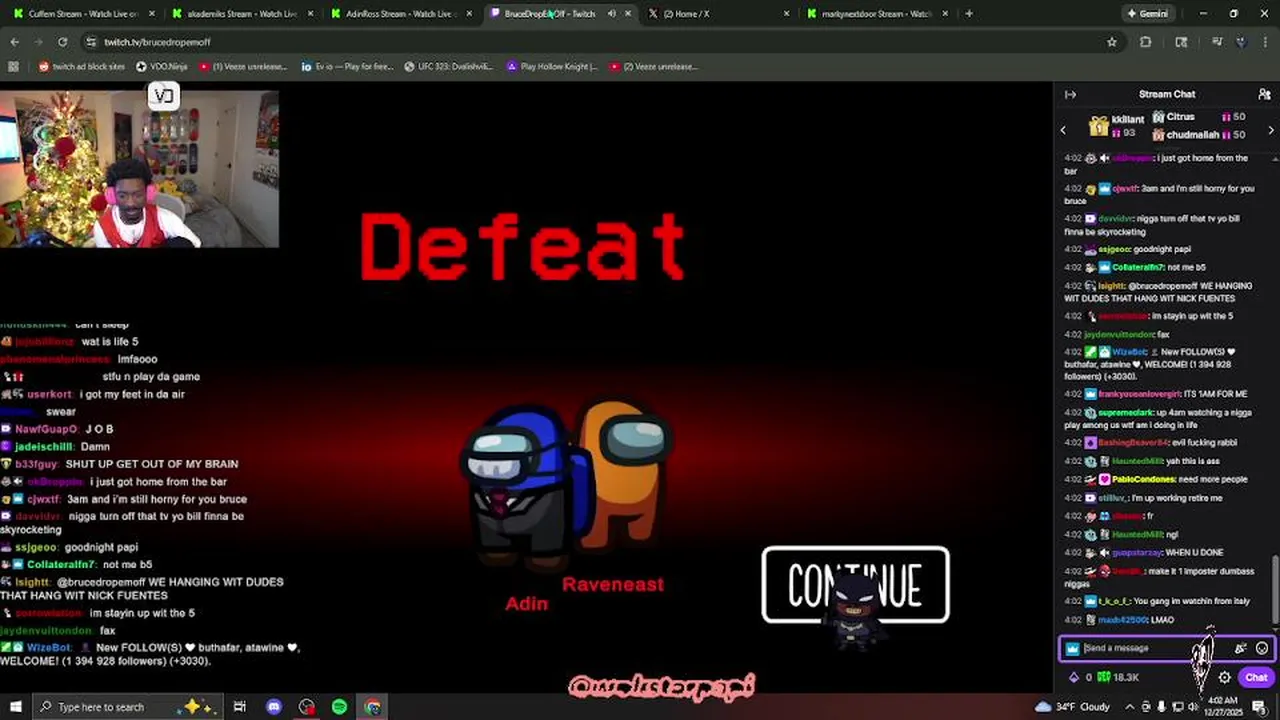
Task: Open Chrome from the taskbar
Action: 372,707
